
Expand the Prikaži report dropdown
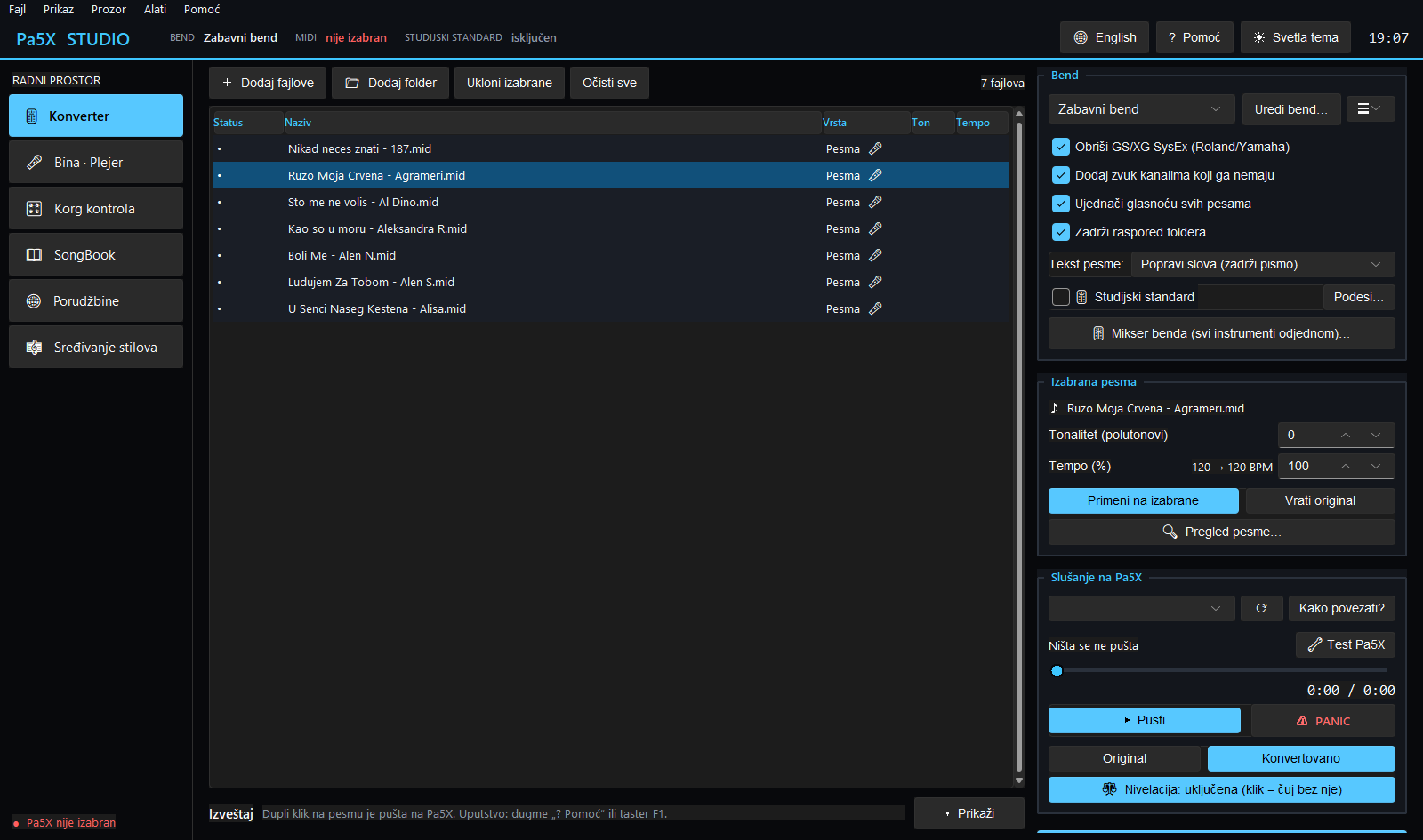pyautogui.click(x=969, y=813)
